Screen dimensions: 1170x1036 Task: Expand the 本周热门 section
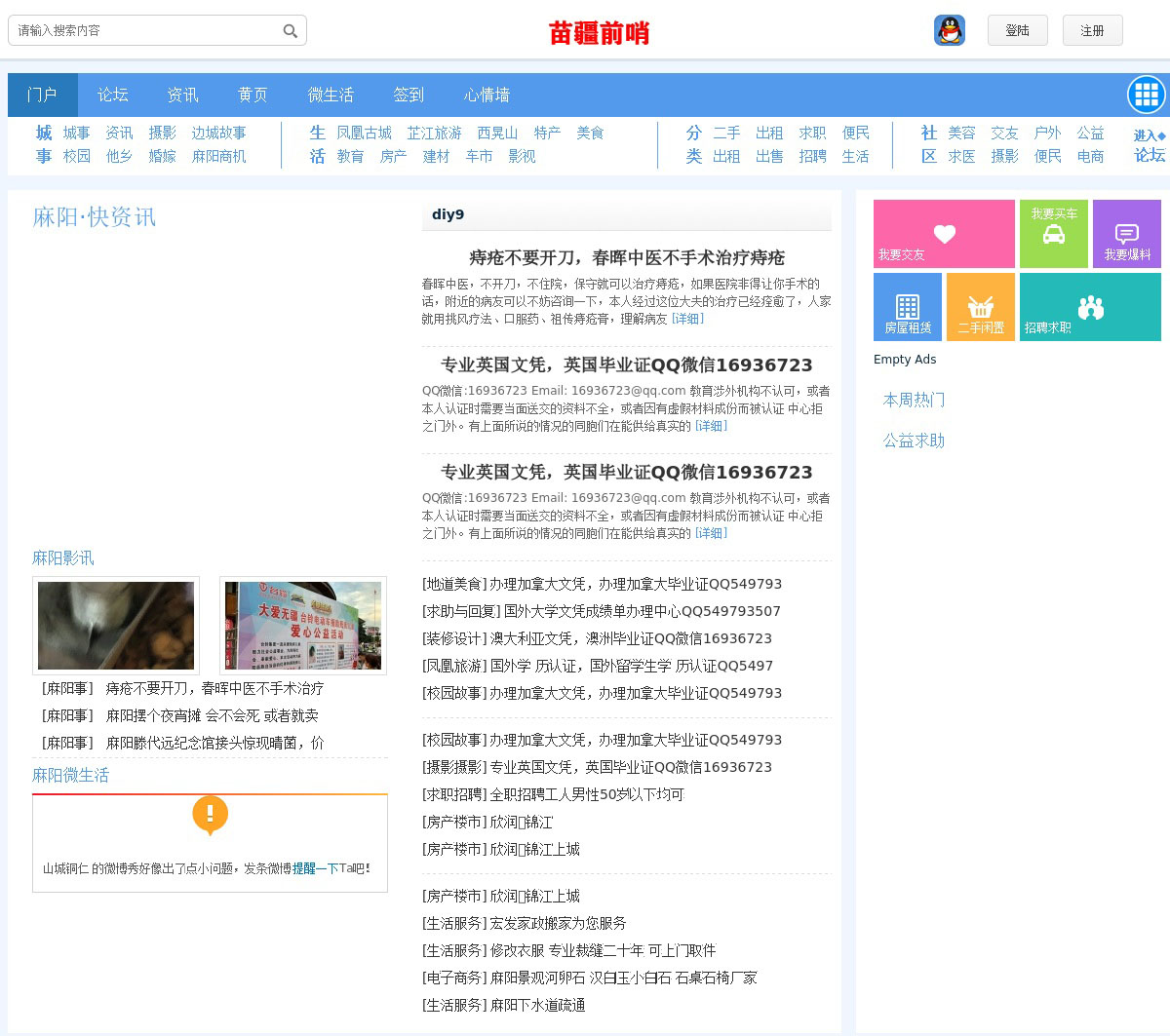tap(914, 400)
